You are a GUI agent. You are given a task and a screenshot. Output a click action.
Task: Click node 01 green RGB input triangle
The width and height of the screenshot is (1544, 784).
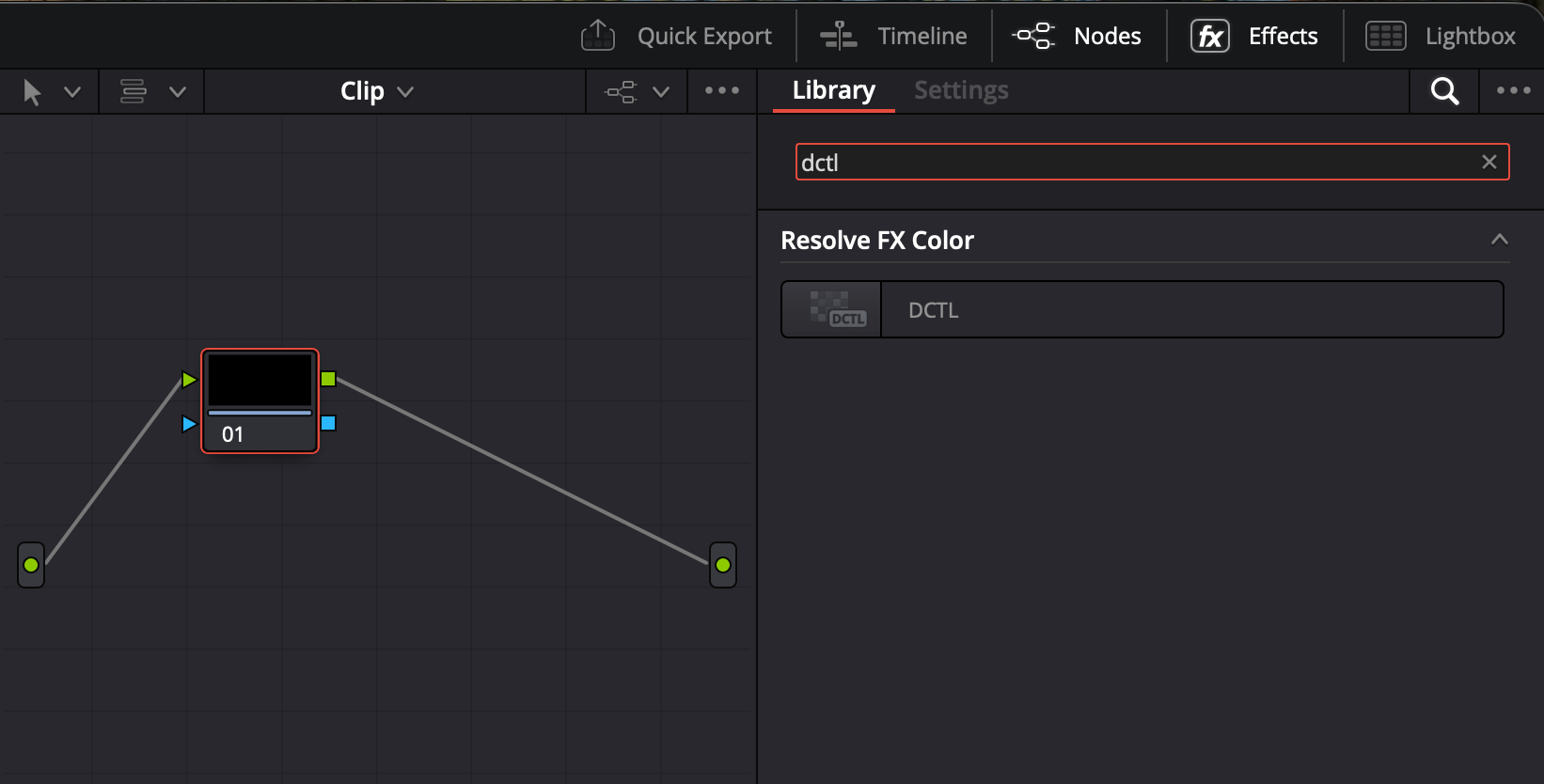[x=189, y=380]
